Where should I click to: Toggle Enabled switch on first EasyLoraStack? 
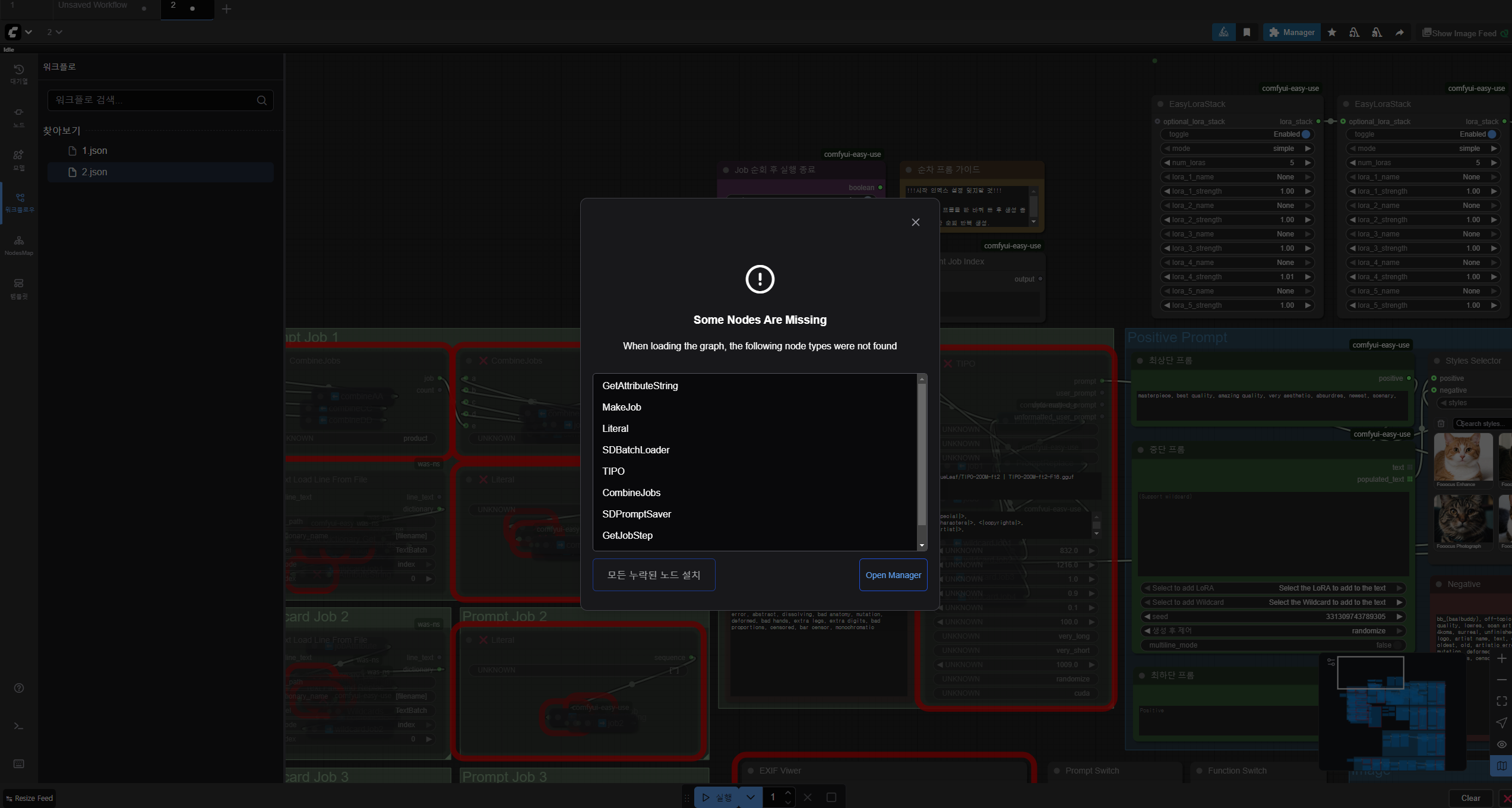1306,134
